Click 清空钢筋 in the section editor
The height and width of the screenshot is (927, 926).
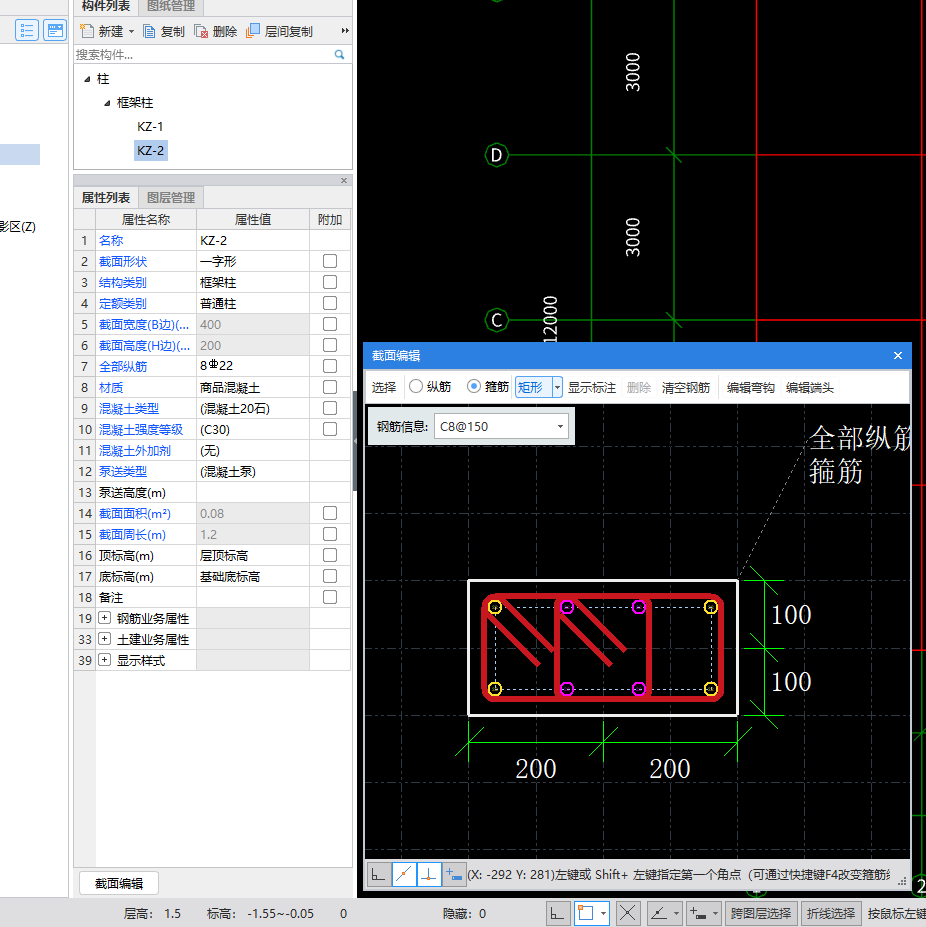pos(685,387)
